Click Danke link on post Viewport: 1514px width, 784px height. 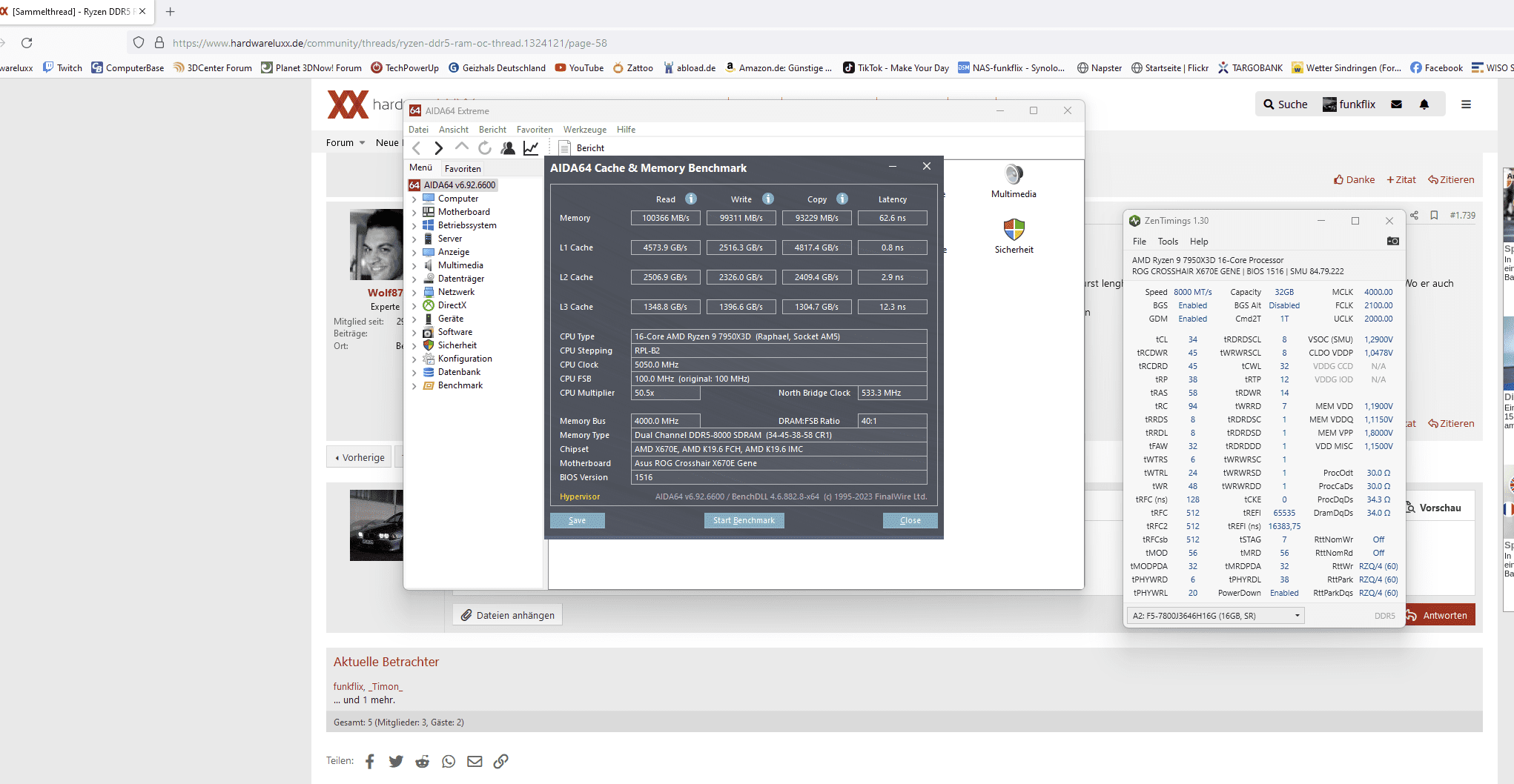(1354, 179)
